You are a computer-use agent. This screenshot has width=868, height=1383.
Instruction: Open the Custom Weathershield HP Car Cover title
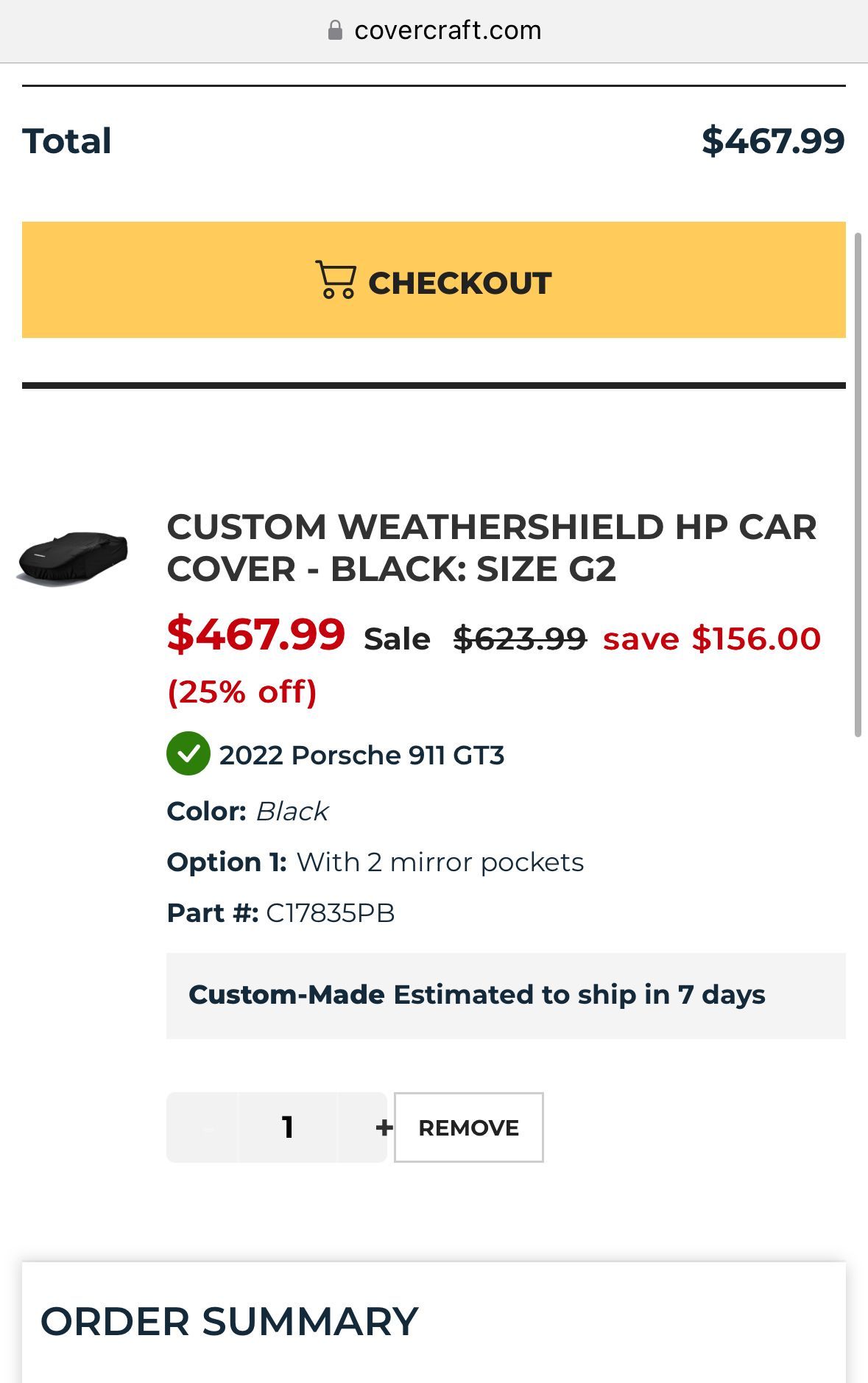491,548
